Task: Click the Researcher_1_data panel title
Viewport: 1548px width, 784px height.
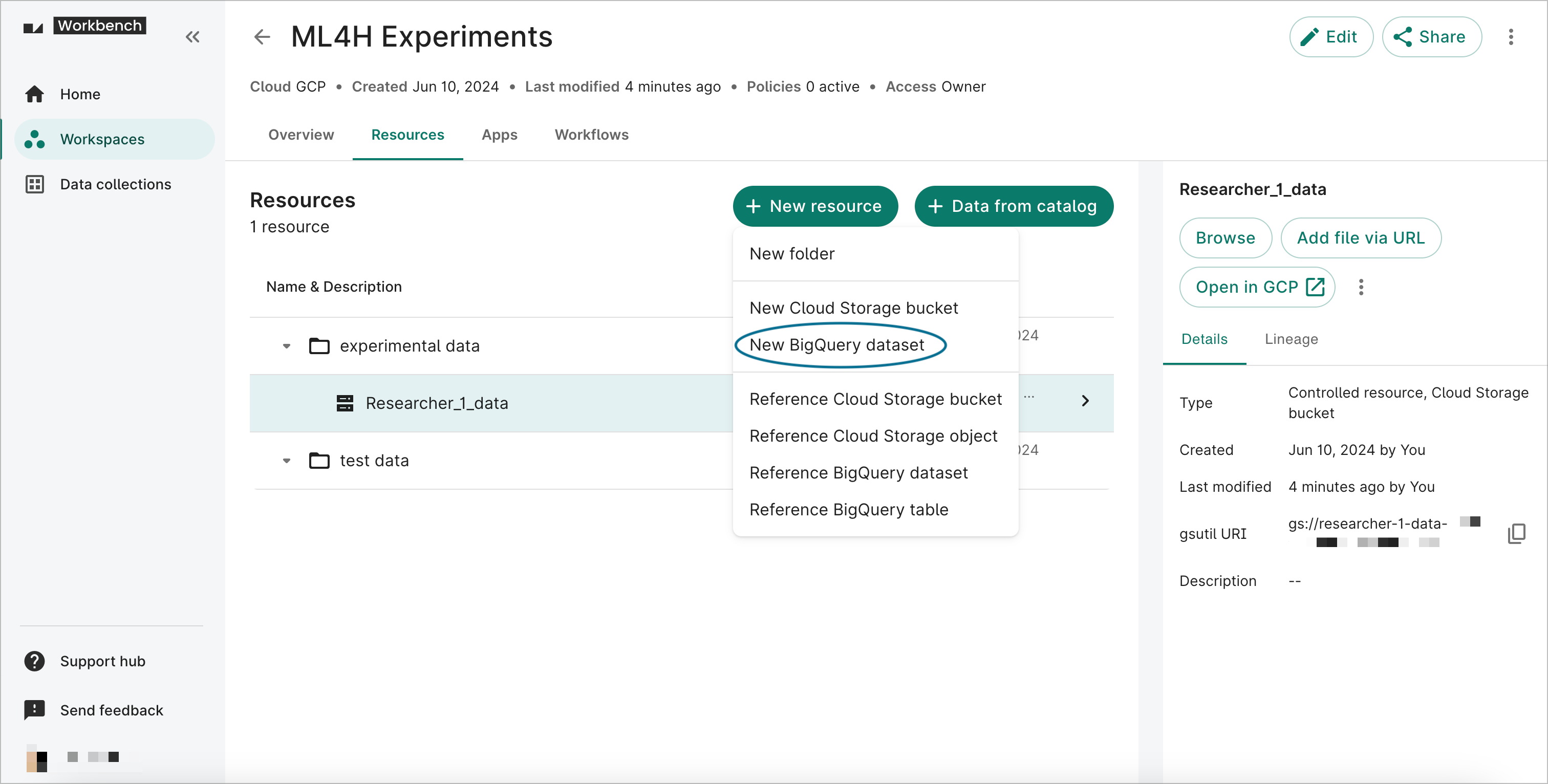Action: coord(1252,189)
